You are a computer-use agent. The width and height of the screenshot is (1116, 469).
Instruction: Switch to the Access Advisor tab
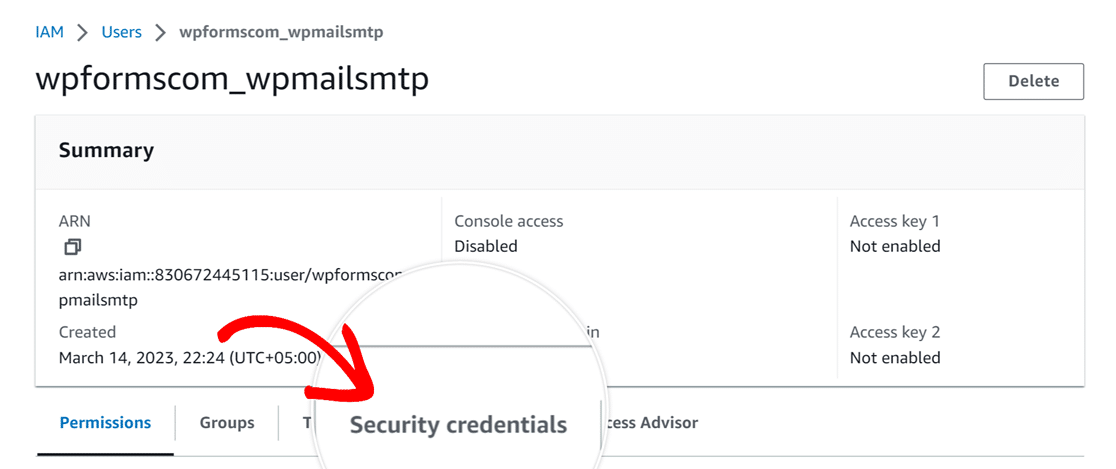pos(651,423)
